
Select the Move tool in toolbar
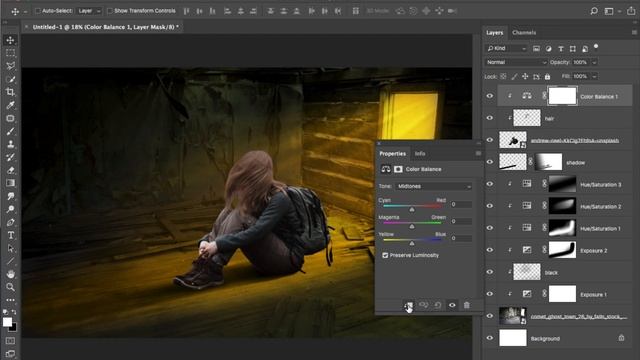tap(11, 40)
